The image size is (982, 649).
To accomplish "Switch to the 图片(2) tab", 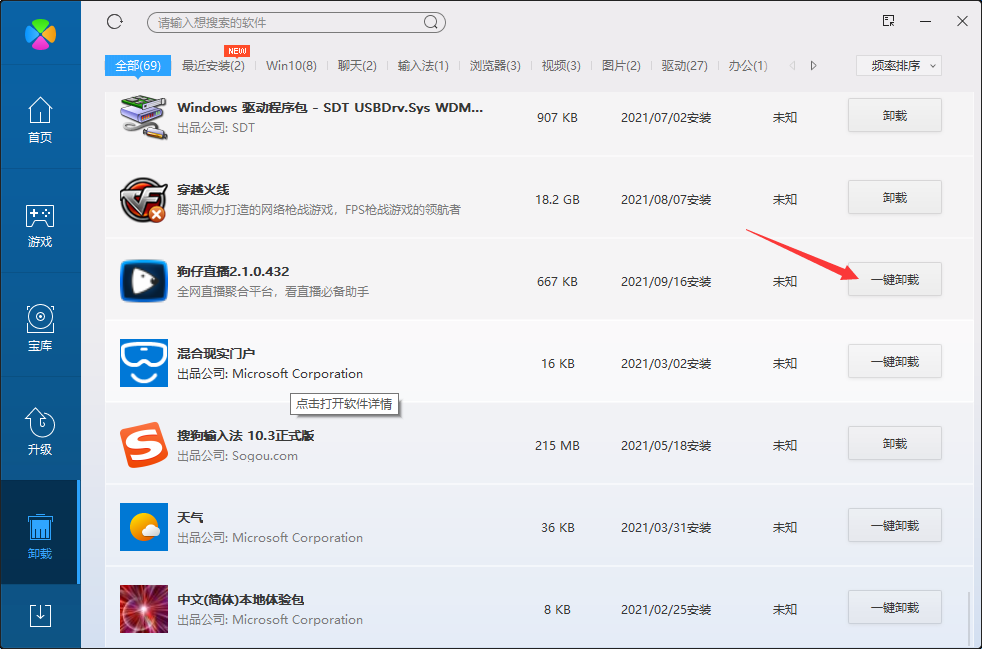I will 621,65.
